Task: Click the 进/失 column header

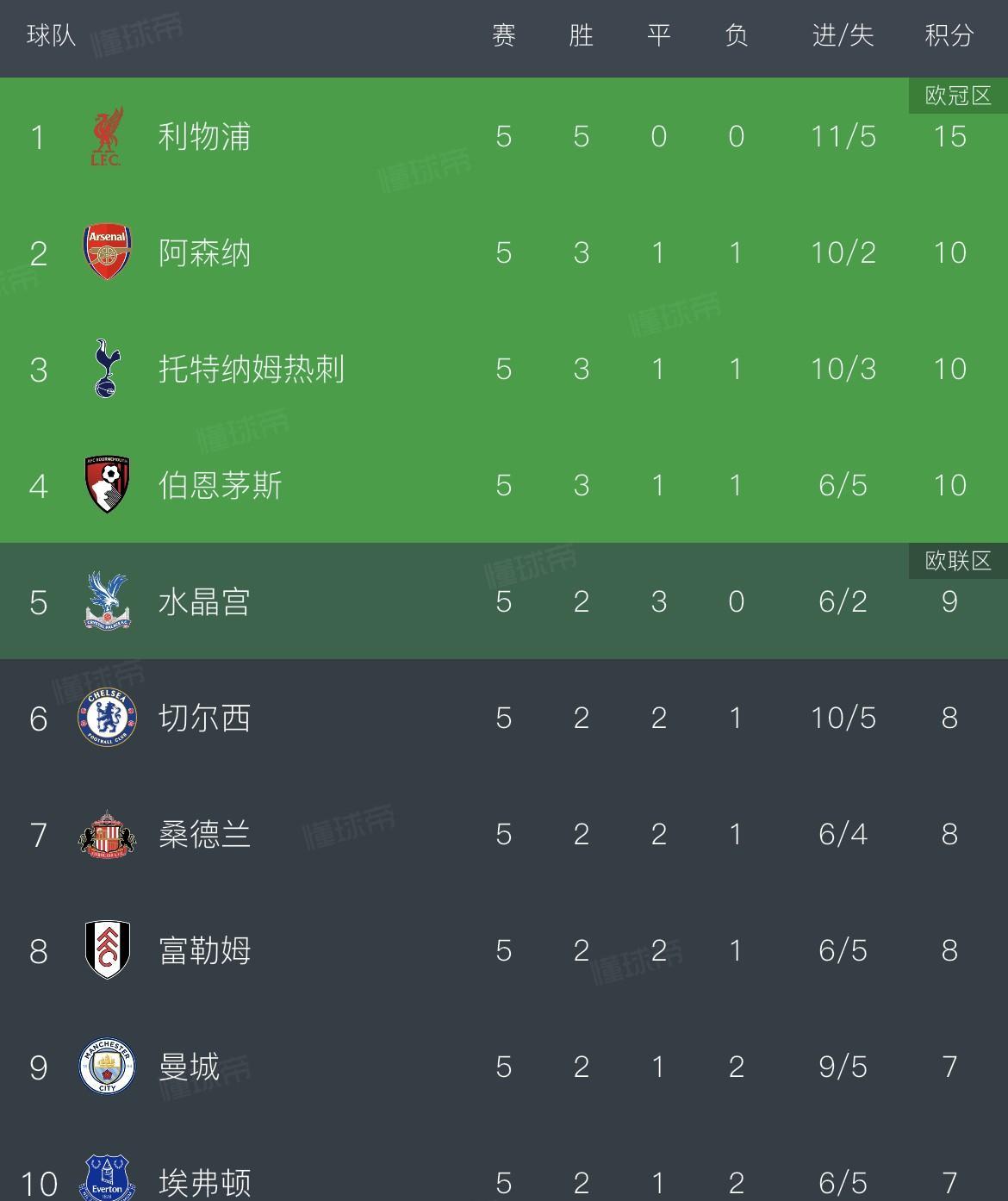Action: 843,35
